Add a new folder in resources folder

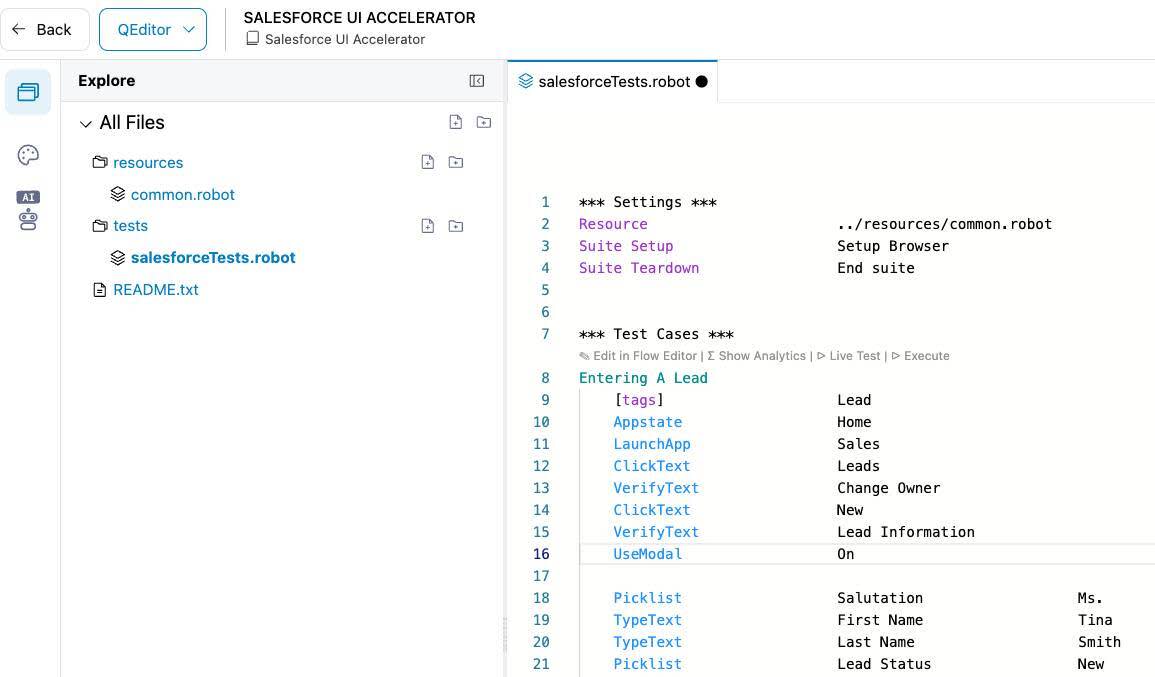click(456, 162)
